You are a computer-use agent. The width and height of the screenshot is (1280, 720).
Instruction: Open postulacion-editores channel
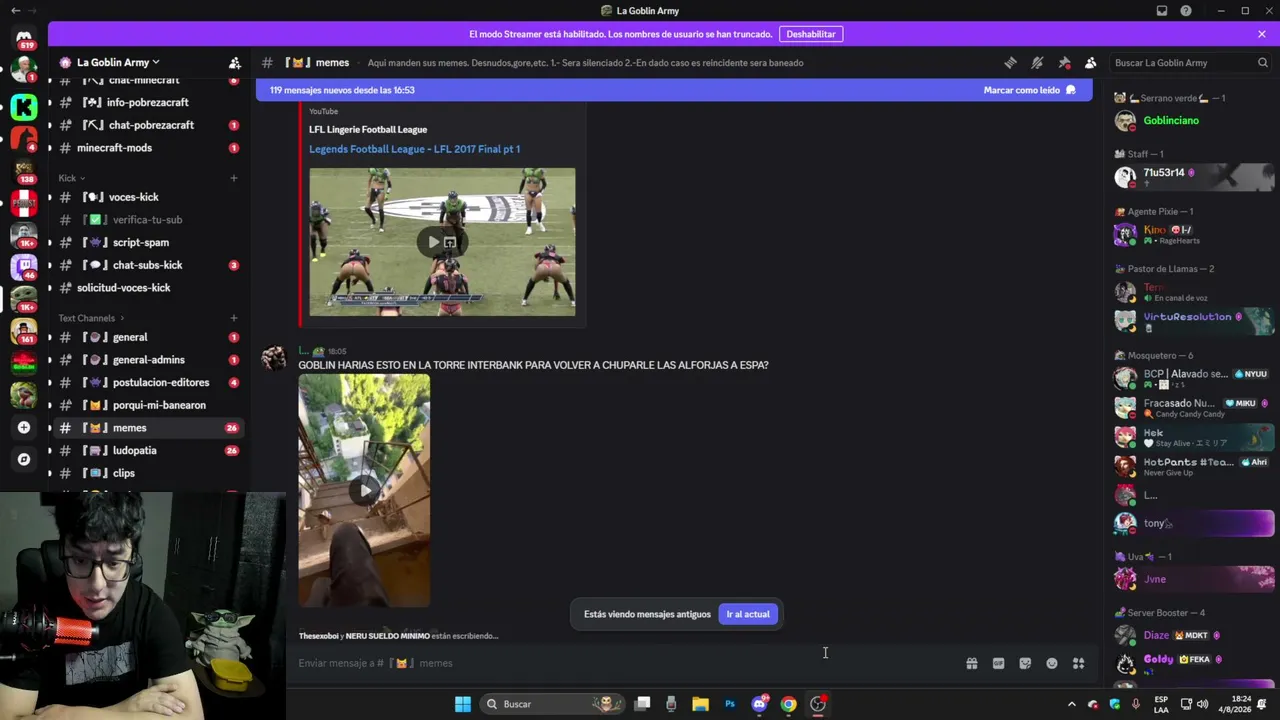(x=147, y=382)
